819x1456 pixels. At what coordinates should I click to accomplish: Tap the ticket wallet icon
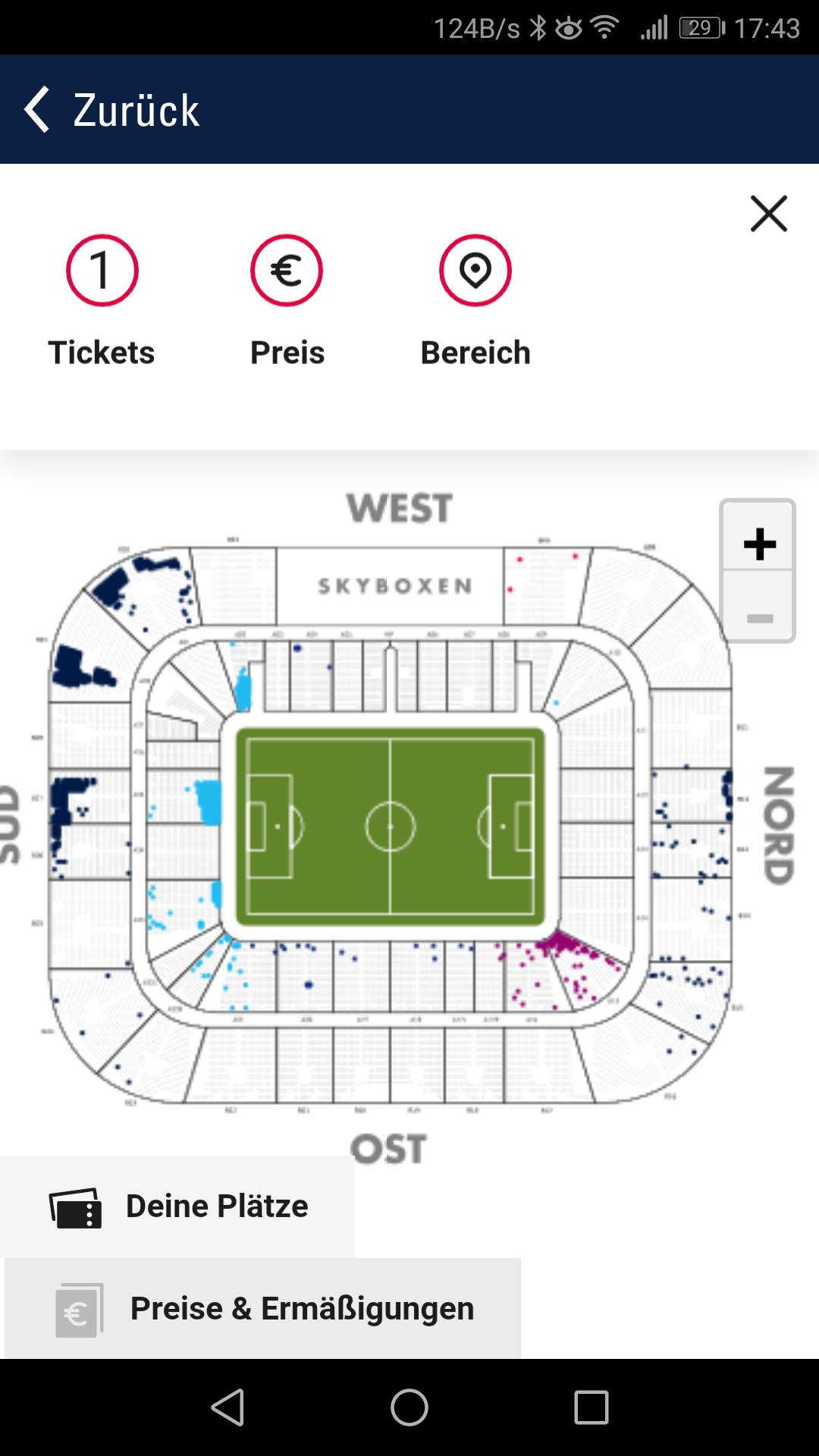click(x=75, y=1208)
